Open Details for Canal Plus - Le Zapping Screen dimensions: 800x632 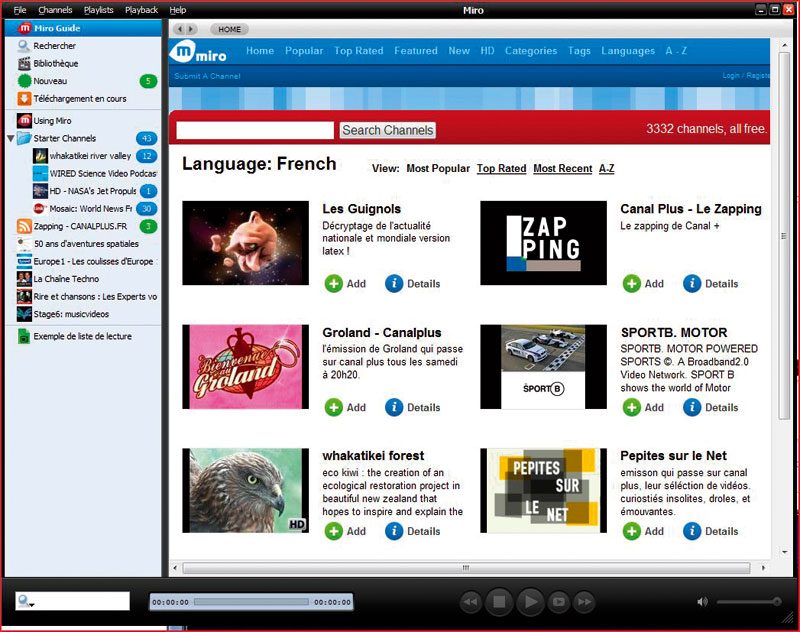pyautogui.click(x=711, y=284)
